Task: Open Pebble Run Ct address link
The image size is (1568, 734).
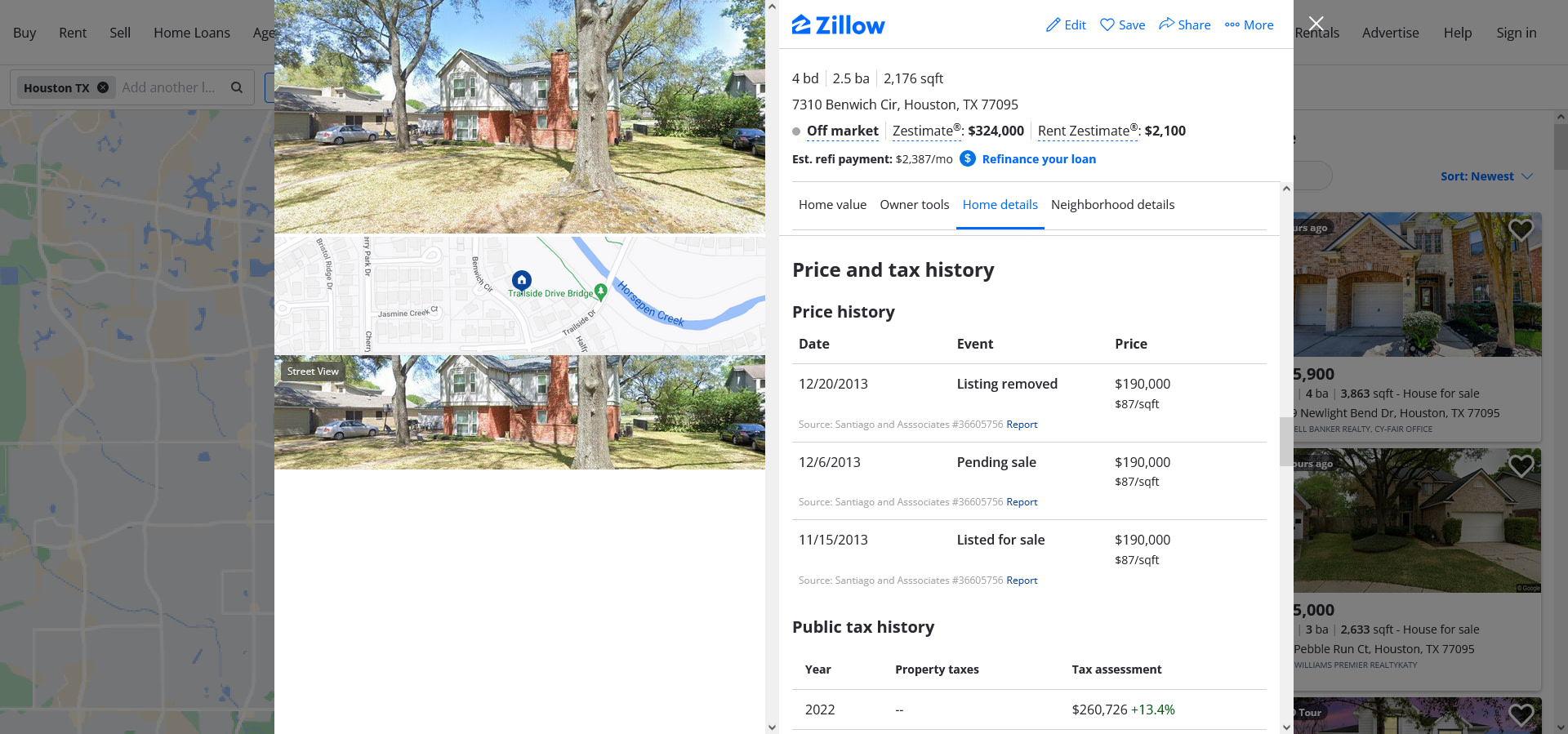Action: [x=1384, y=649]
